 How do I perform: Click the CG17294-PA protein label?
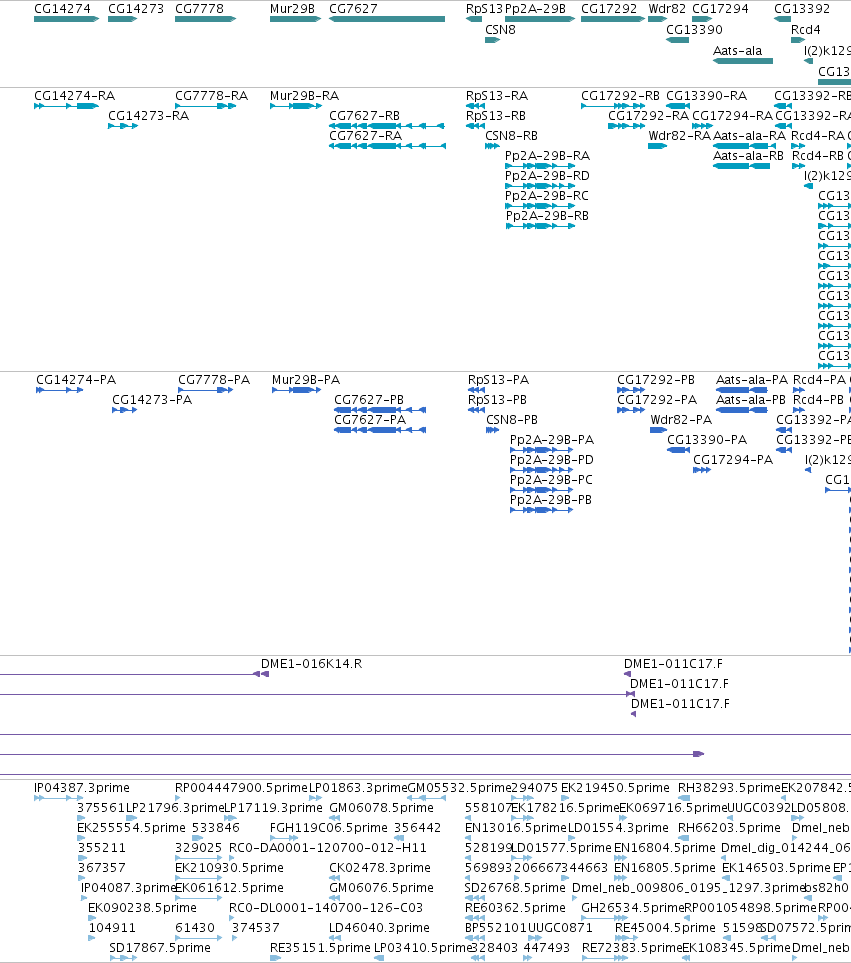733,459
